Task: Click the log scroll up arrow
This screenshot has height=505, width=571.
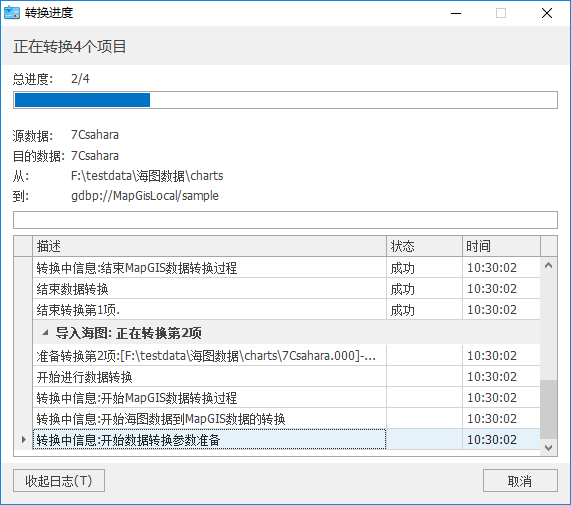Action: [x=548, y=266]
